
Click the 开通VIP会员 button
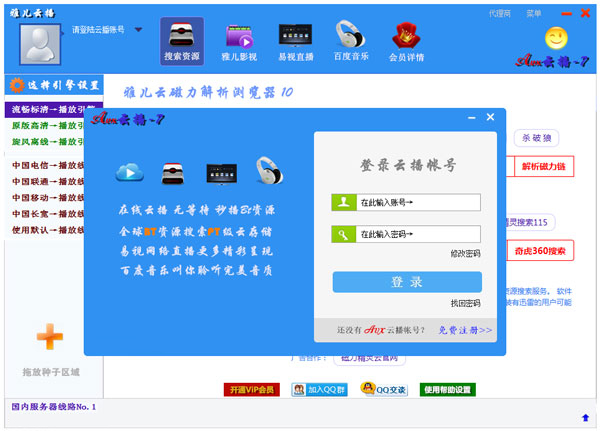click(x=251, y=389)
